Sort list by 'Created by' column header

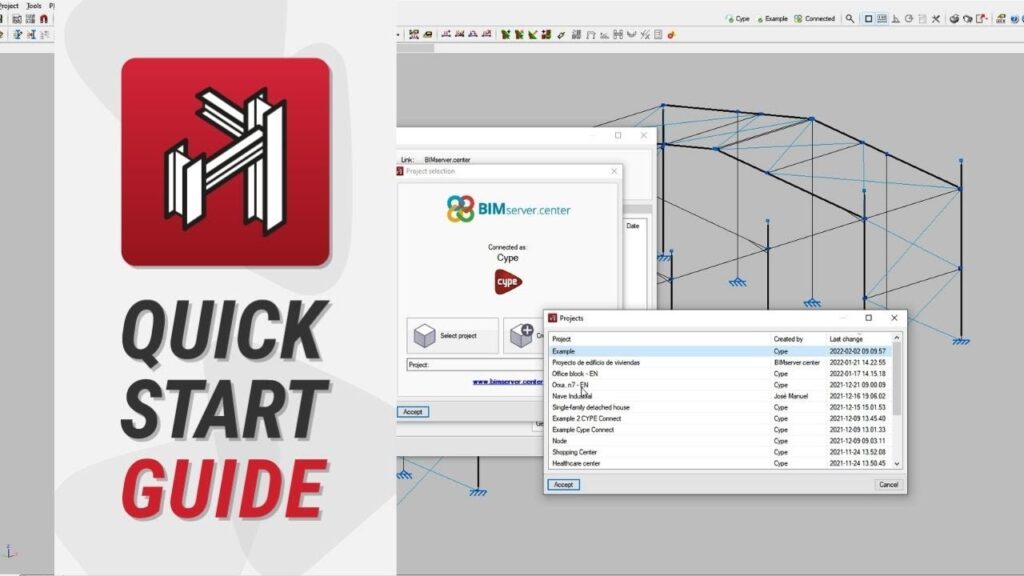tap(789, 340)
